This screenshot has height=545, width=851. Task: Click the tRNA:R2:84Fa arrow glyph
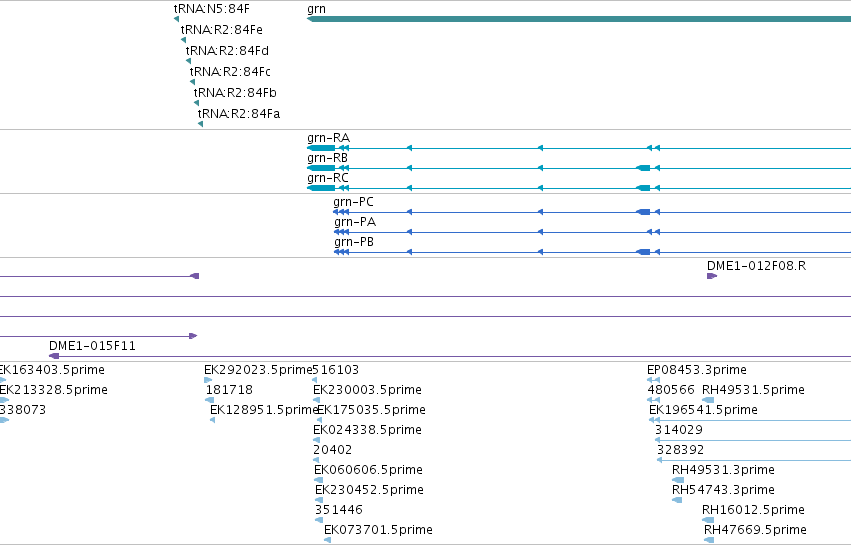(x=200, y=124)
